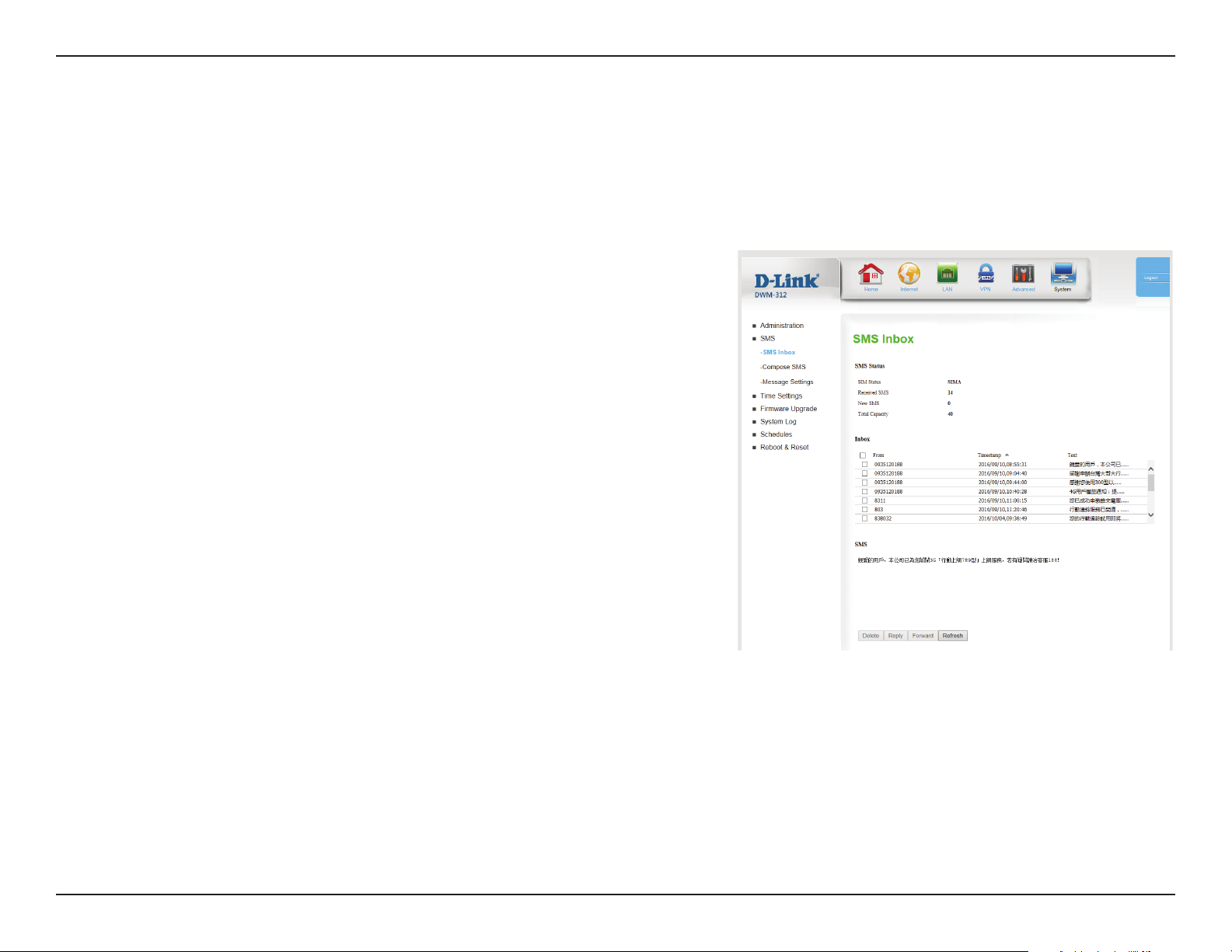Tick the checkbox for sender 8311

[864, 500]
